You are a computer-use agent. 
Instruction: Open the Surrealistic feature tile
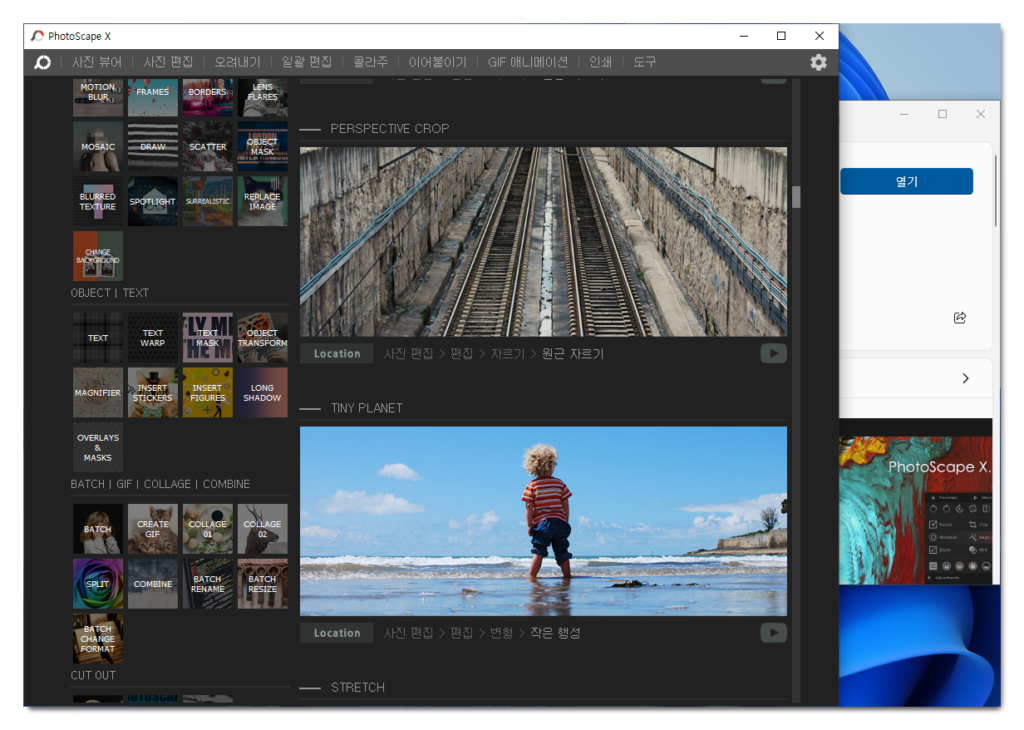click(x=208, y=201)
